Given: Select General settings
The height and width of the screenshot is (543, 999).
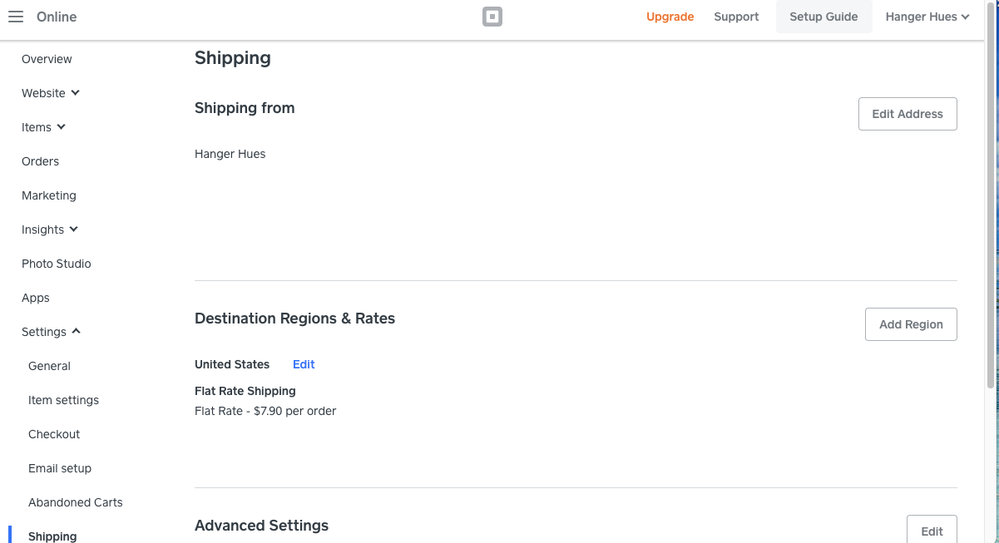Looking at the screenshot, I should point(49,366).
